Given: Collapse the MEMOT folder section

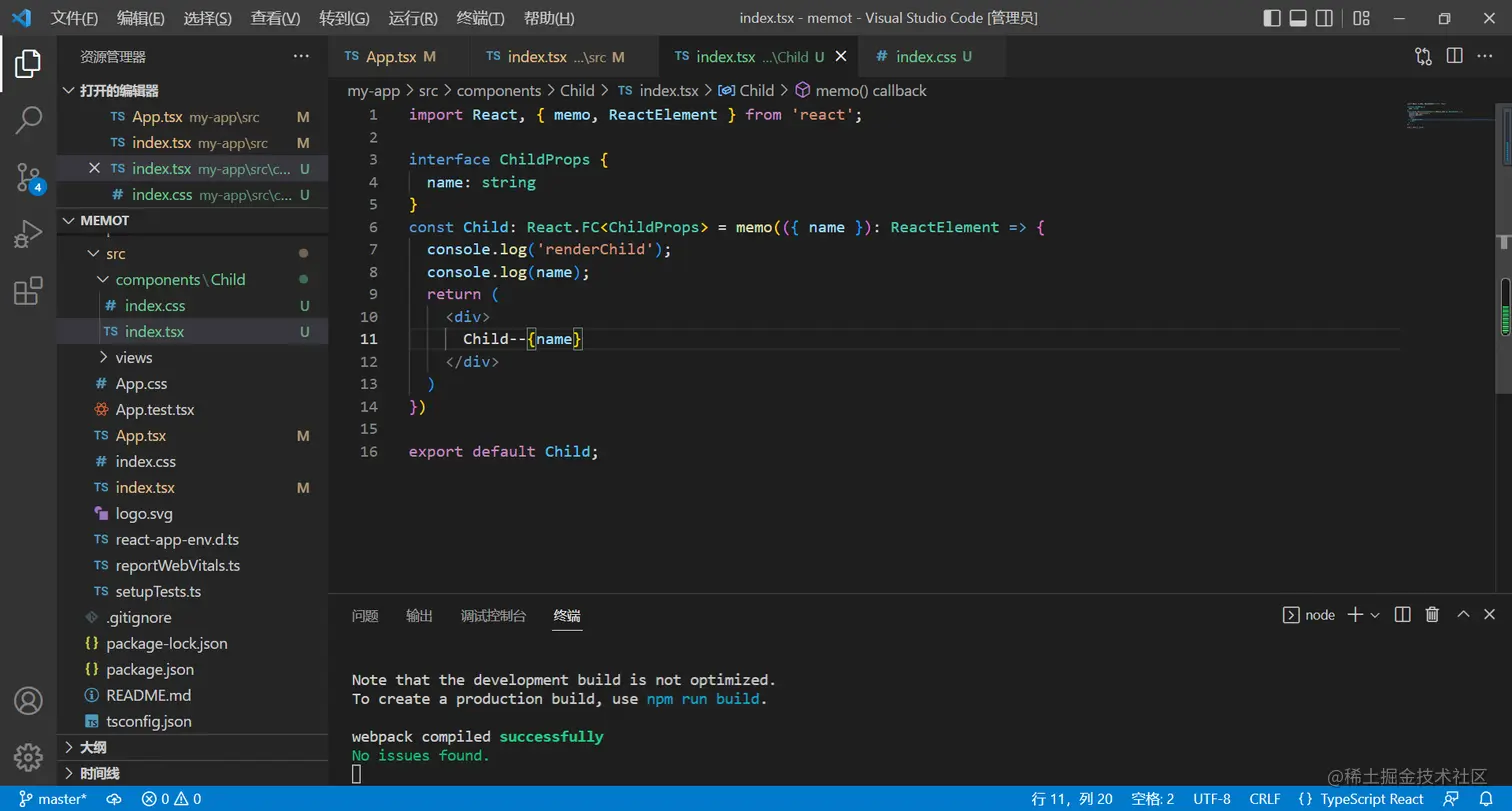Looking at the screenshot, I should click(192, 220).
